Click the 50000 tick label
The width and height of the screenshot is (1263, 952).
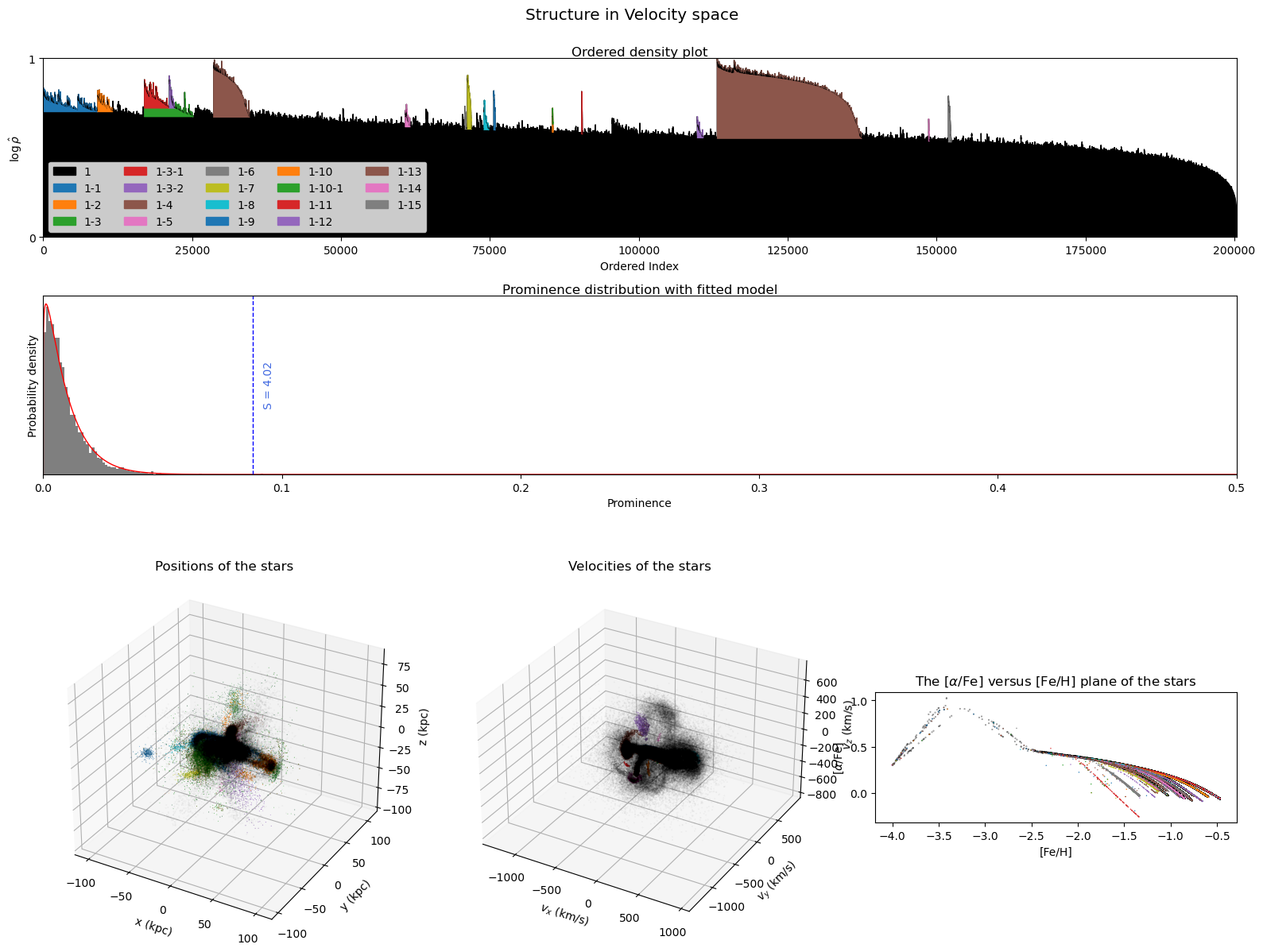click(x=341, y=250)
